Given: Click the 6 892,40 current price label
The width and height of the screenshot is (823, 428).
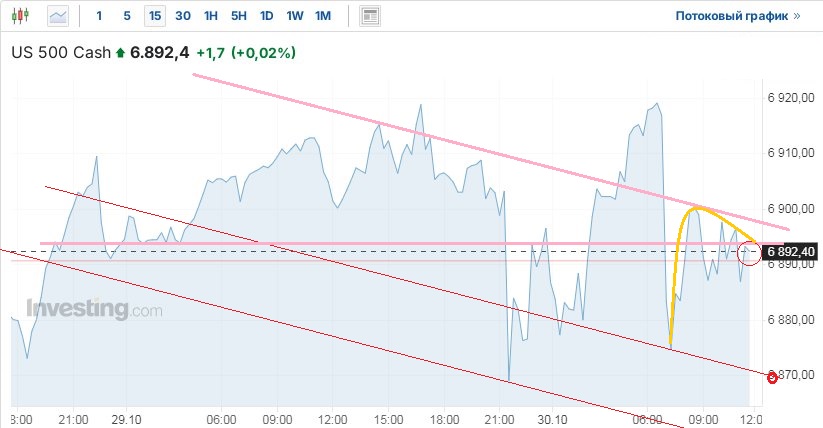Looking at the screenshot, I should (791, 252).
